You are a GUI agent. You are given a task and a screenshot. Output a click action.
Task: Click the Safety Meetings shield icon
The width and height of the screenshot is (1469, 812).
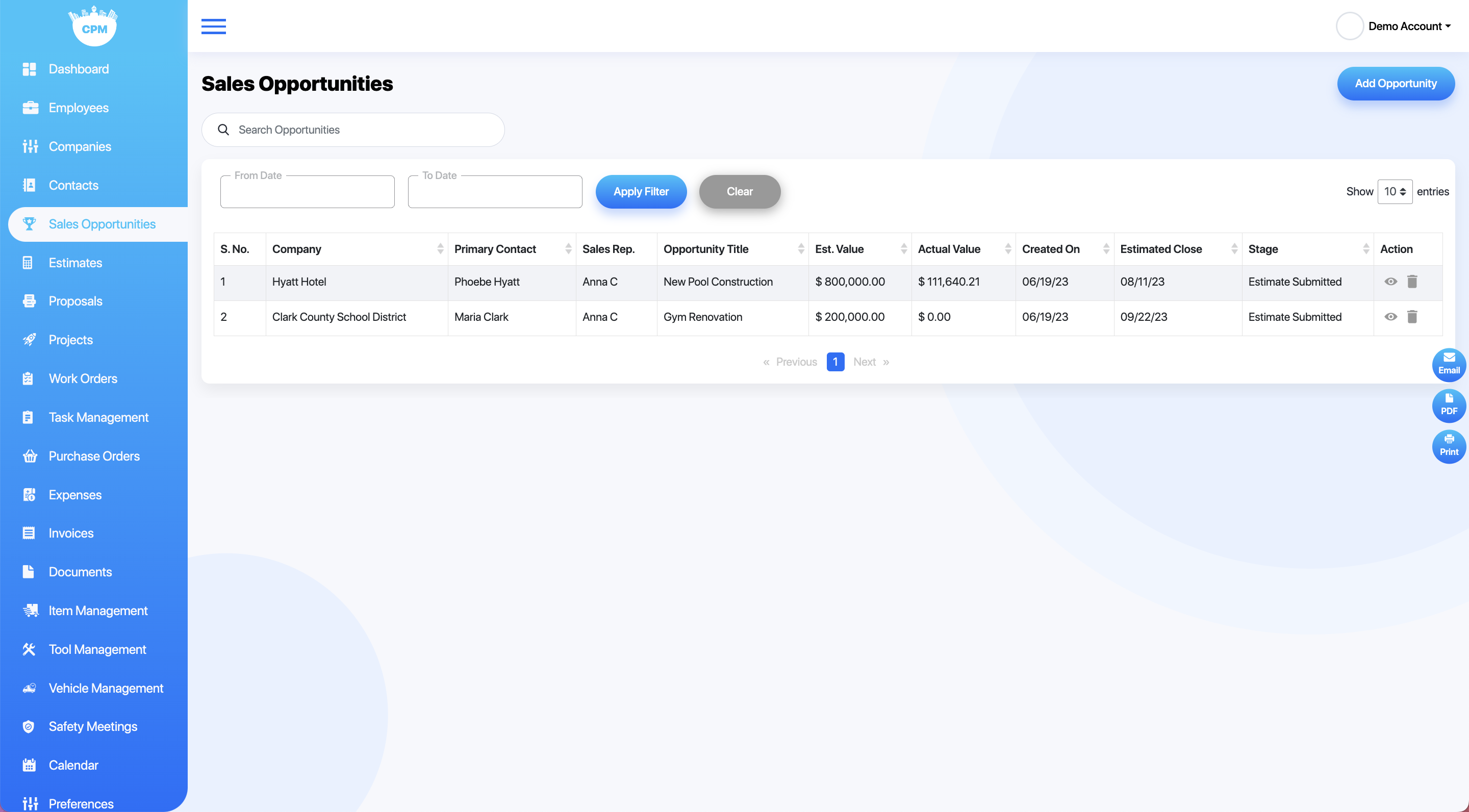tap(29, 726)
